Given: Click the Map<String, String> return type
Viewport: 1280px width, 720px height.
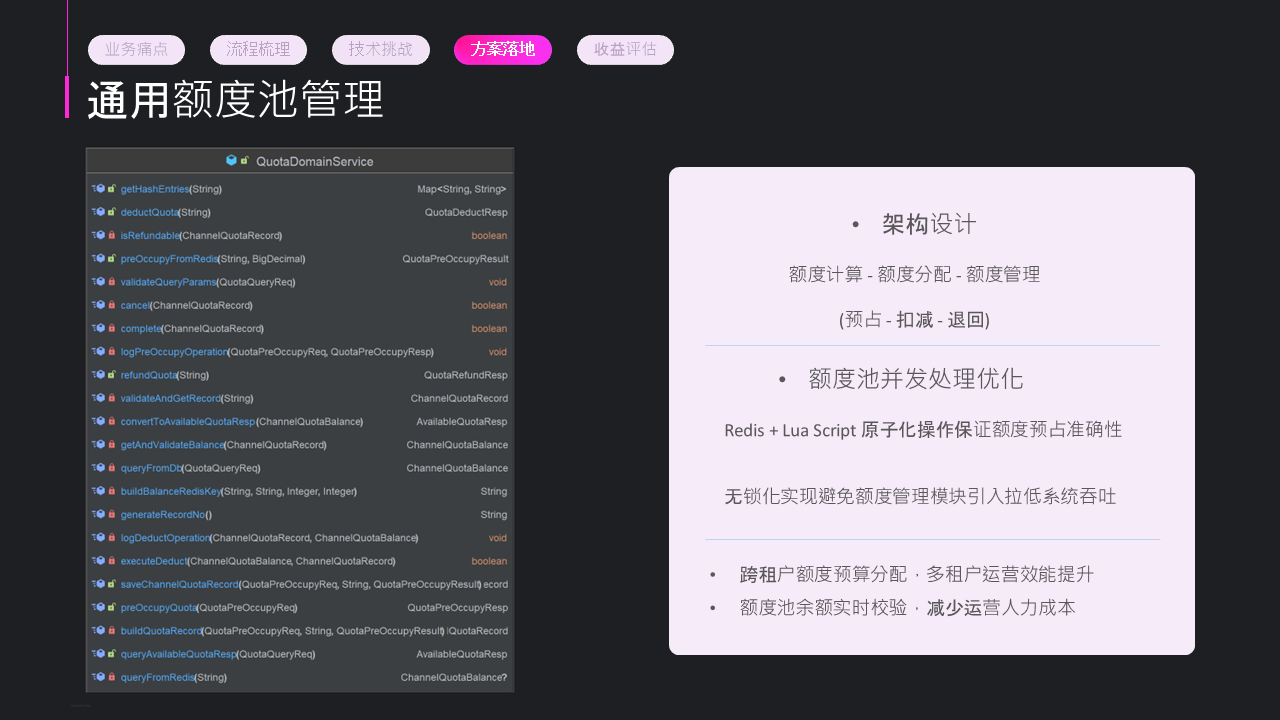Looking at the screenshot, I should (462, 189).
